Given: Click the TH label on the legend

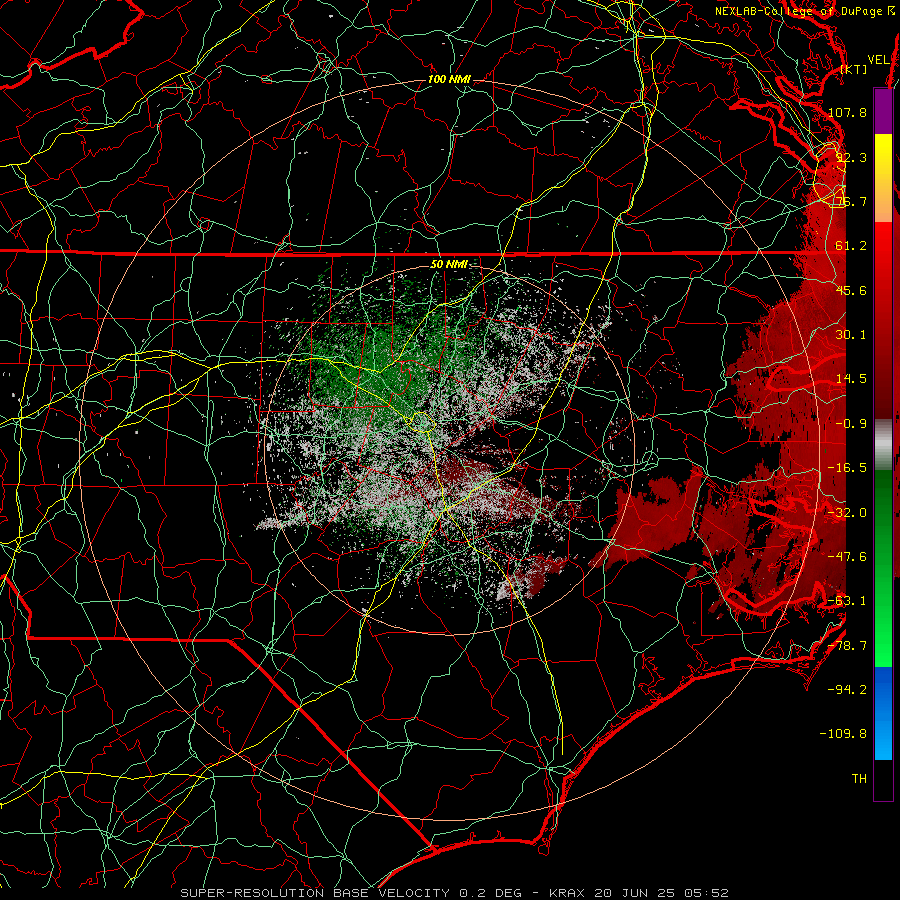Looking at the screenshot, I should click(859, 779).
